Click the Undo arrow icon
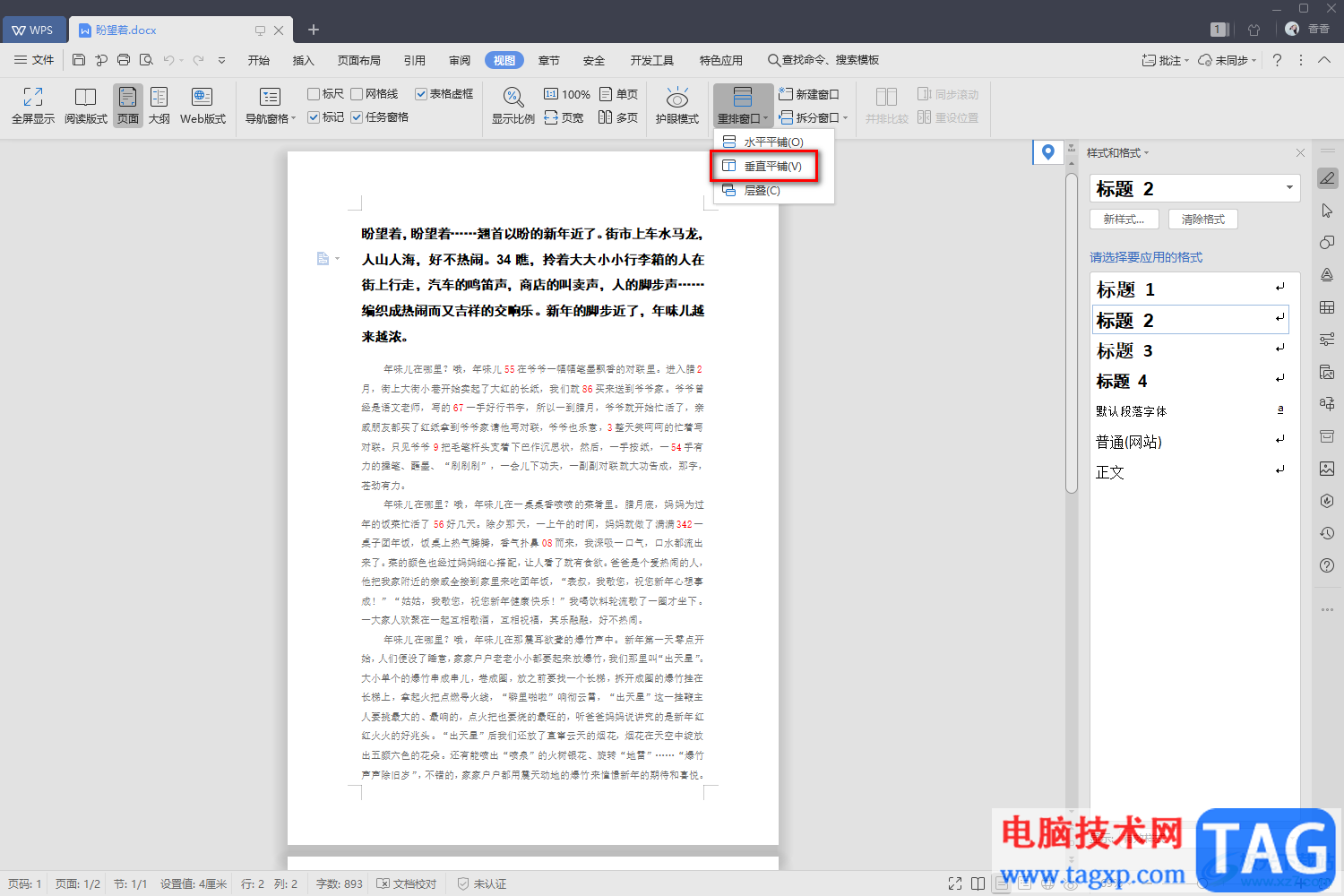 (168, 60)
